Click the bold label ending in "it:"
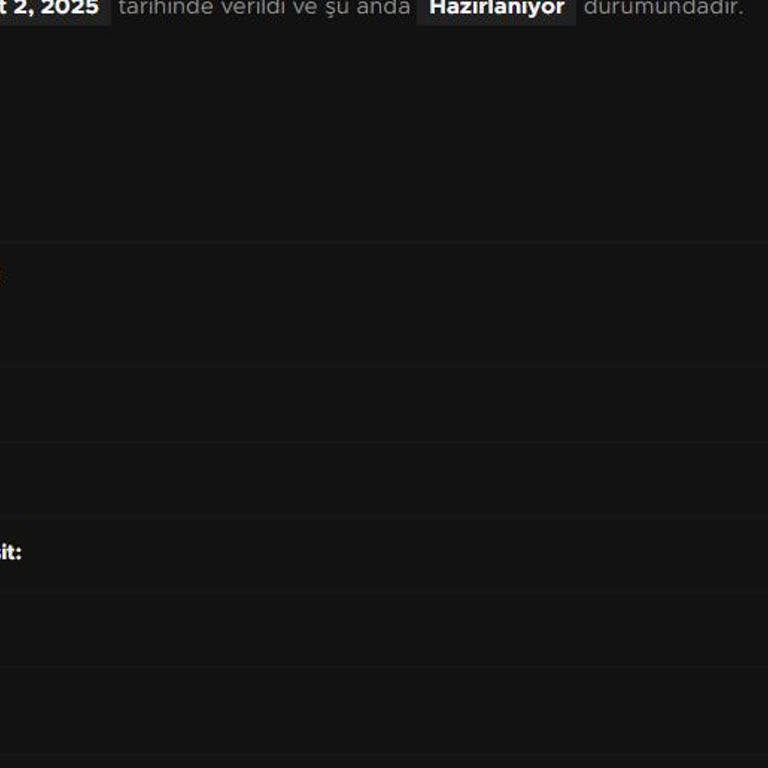The width and height of the screenshot is (768, 768). tap(10, 552)
